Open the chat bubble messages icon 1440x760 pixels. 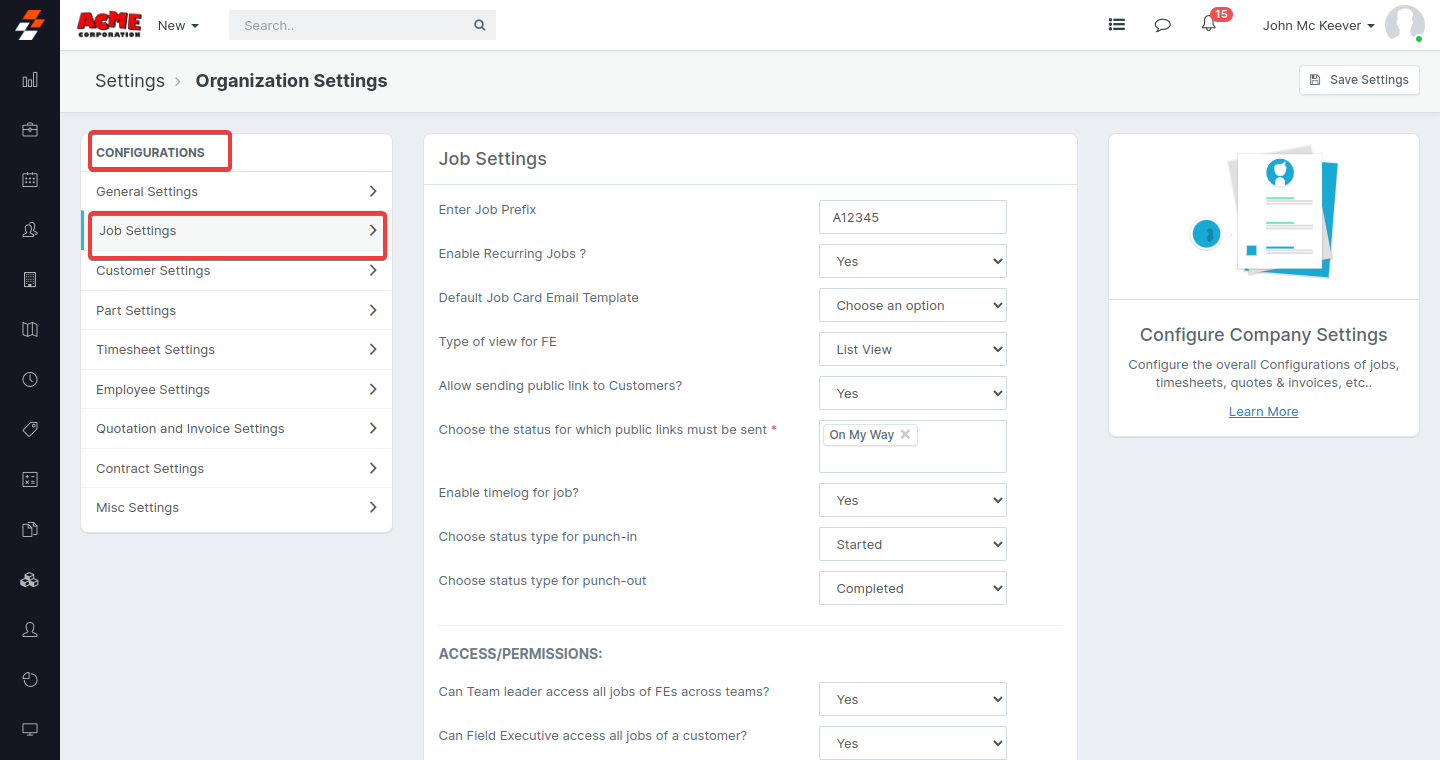pos(1162,25)
